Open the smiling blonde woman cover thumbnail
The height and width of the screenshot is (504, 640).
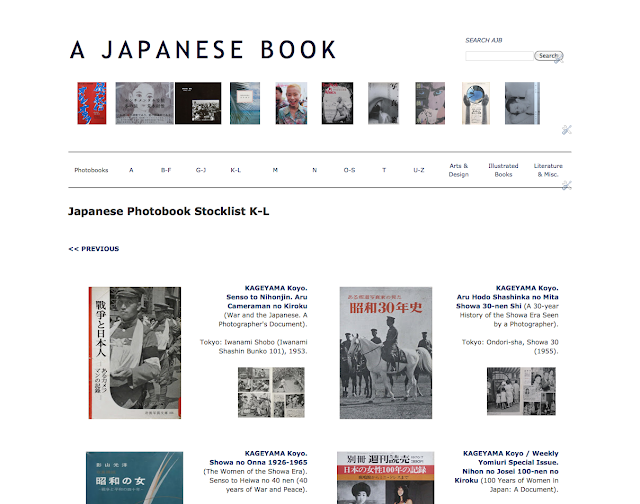click(x=291, y=103)
